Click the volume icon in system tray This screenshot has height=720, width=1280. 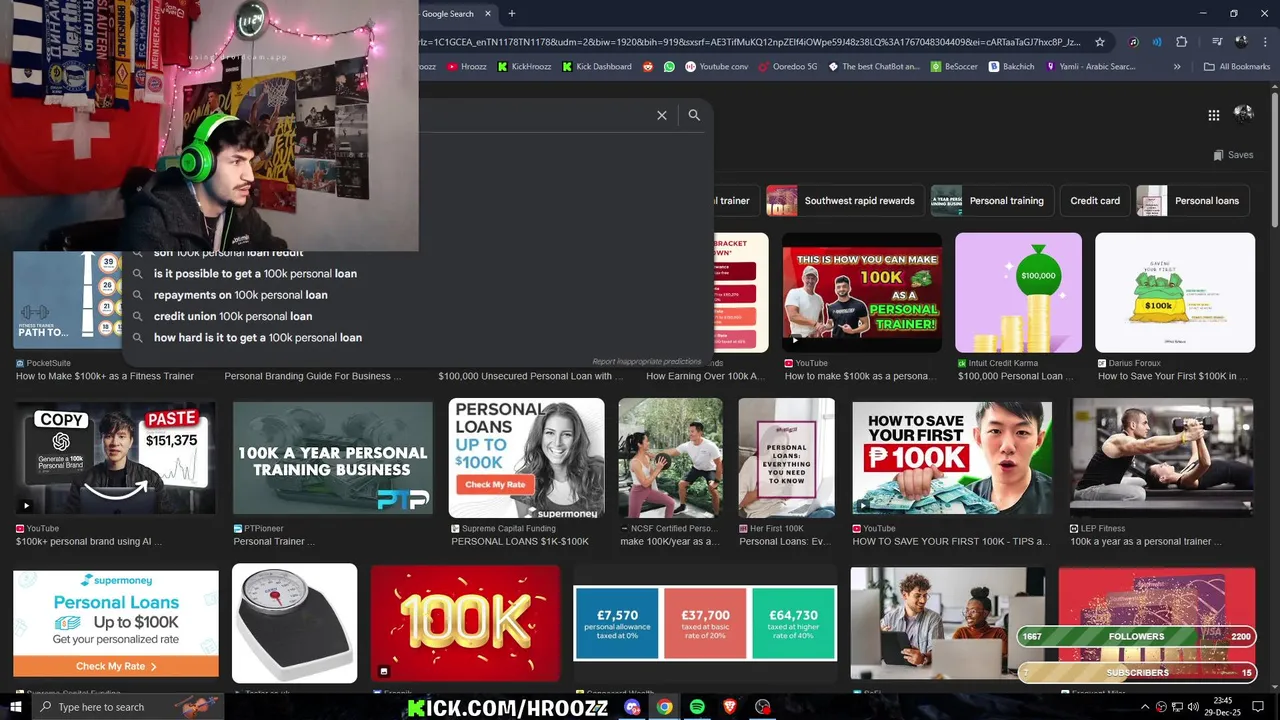point(1193,707)
